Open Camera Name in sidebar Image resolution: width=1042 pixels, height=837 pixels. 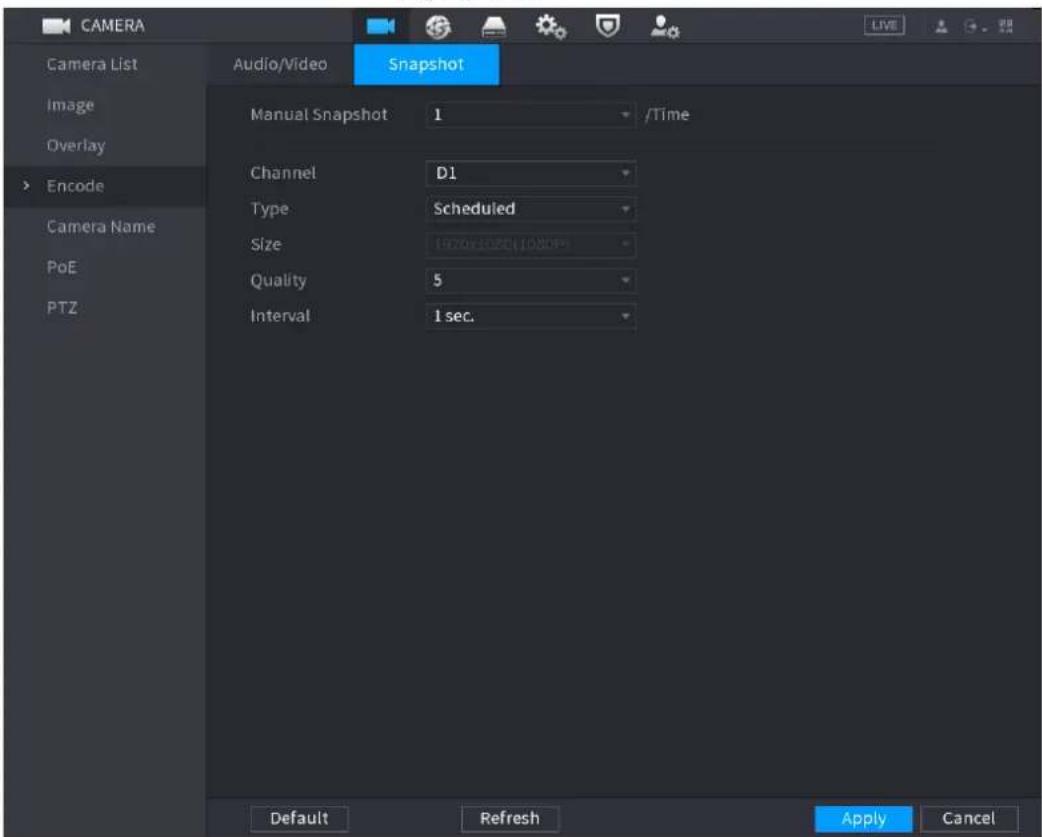[x=100, y=227]
